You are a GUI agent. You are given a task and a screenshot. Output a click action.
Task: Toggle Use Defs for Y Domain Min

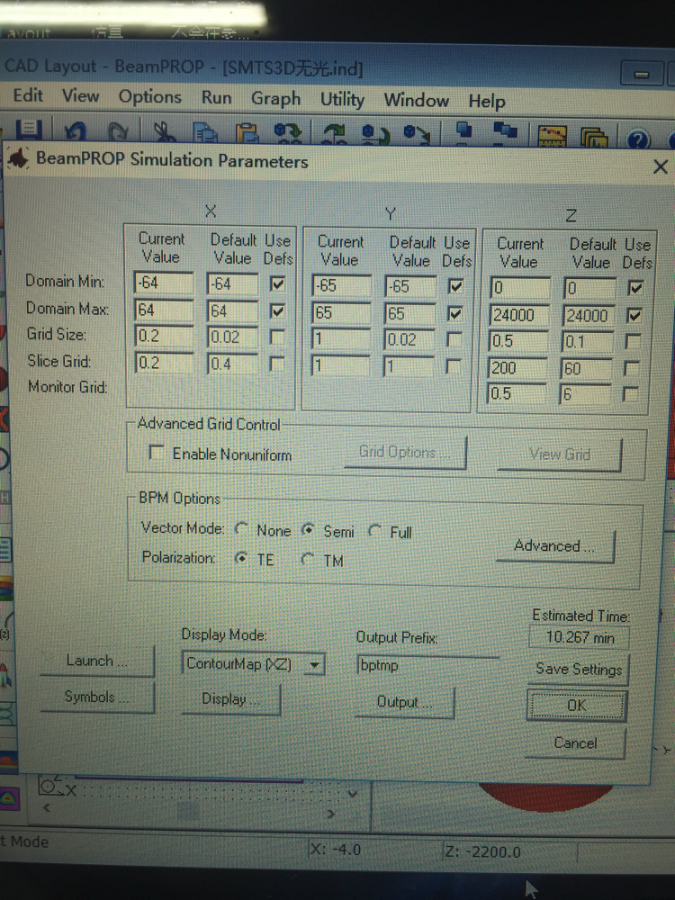point(456,286)
